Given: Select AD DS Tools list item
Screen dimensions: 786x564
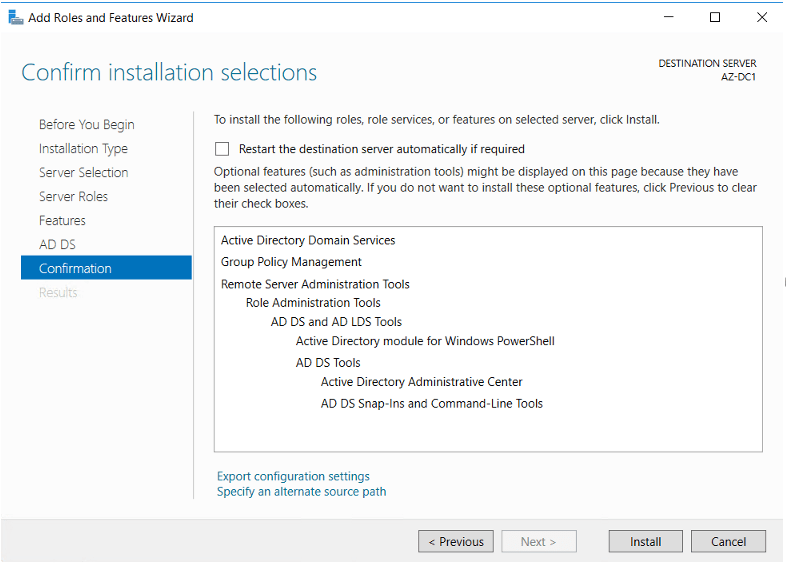Looking at the screenshot, I should pos(328,363).
